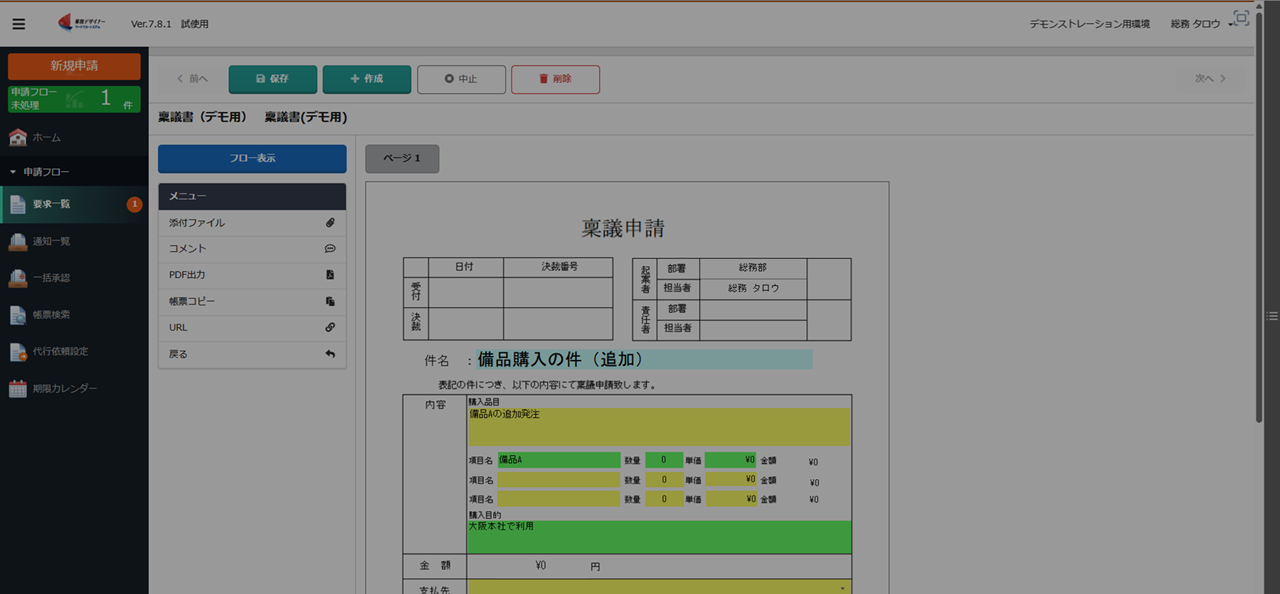
Task: Open 帳票検索 in sidebar
Action: pyautogui.click(x=74, y=314)
